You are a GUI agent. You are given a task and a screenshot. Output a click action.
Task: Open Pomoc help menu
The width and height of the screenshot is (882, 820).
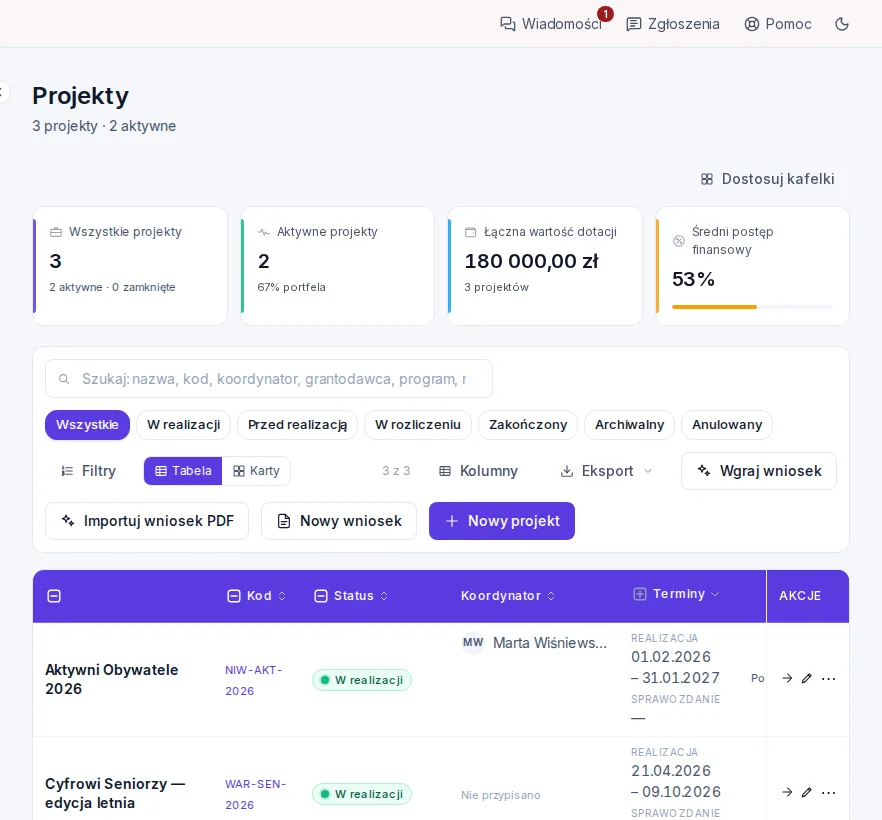click(778, 24)
